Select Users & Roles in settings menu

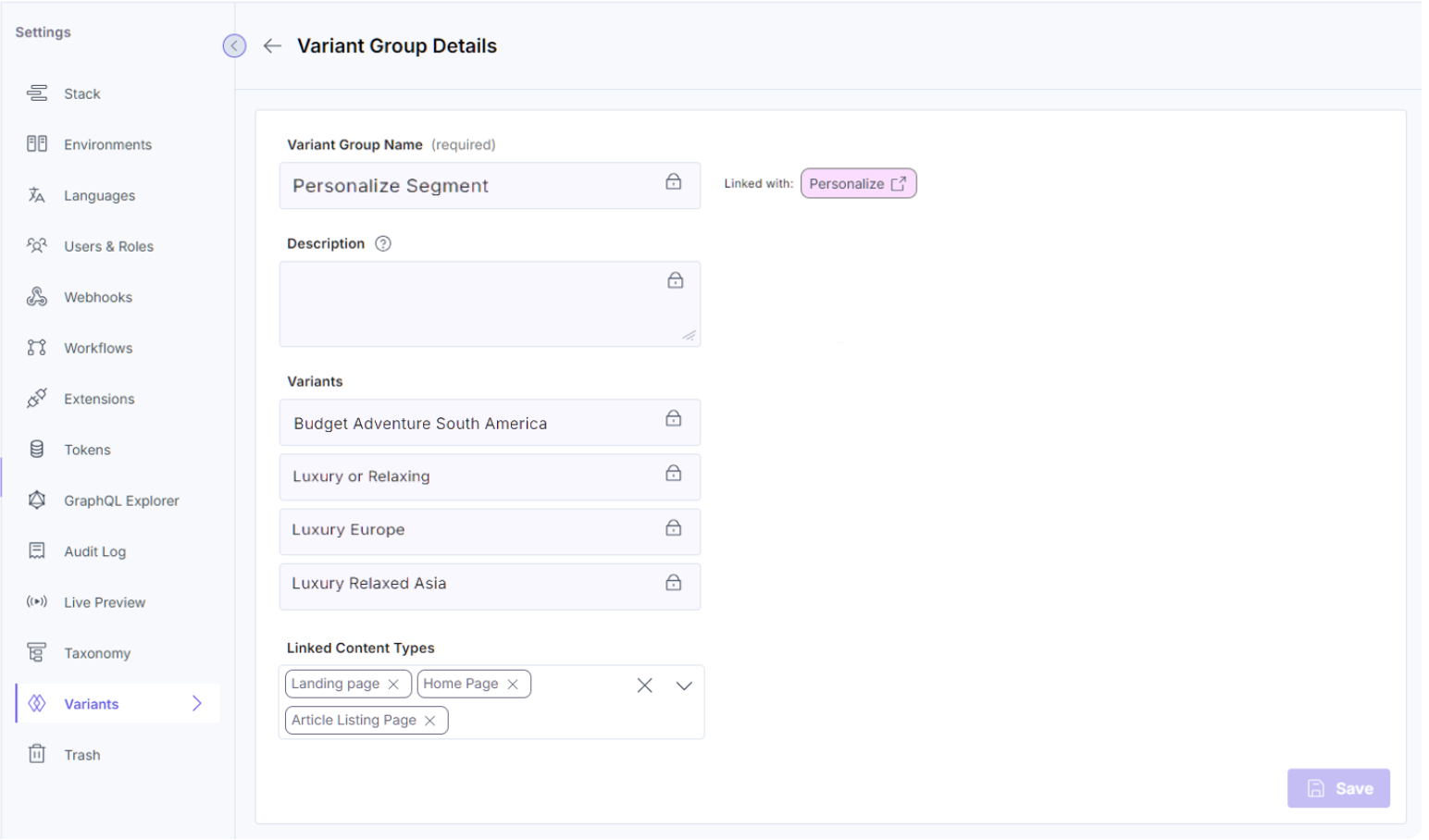coord(37,246)
